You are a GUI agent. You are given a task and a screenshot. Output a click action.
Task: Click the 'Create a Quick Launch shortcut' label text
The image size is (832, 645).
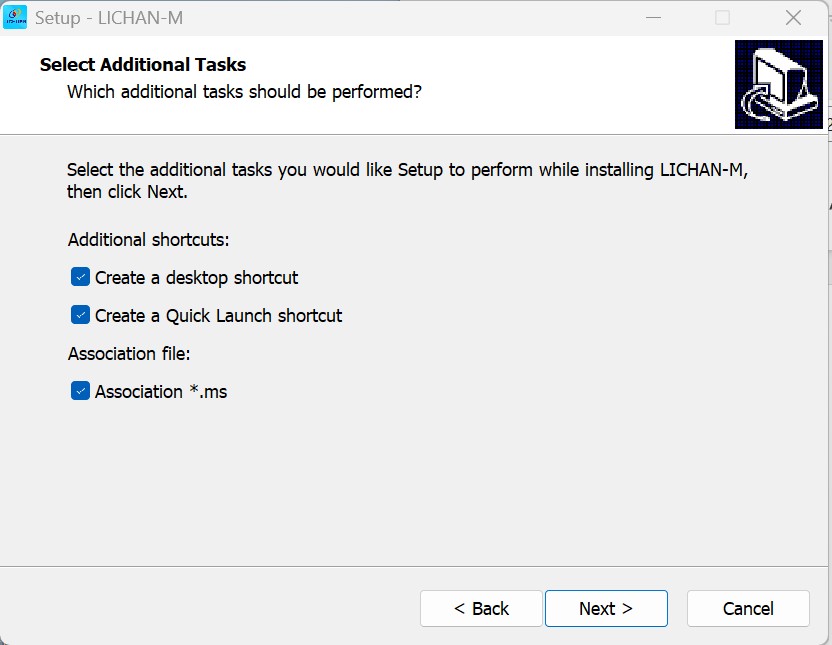click(219, 316)
